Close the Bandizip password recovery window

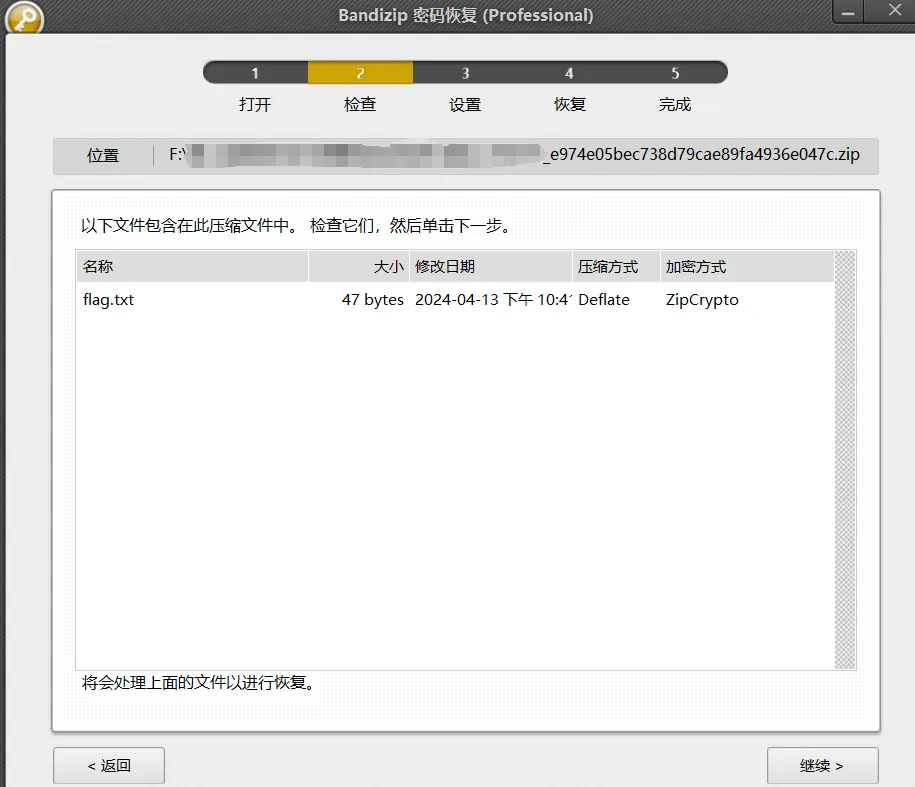(894, 11)
